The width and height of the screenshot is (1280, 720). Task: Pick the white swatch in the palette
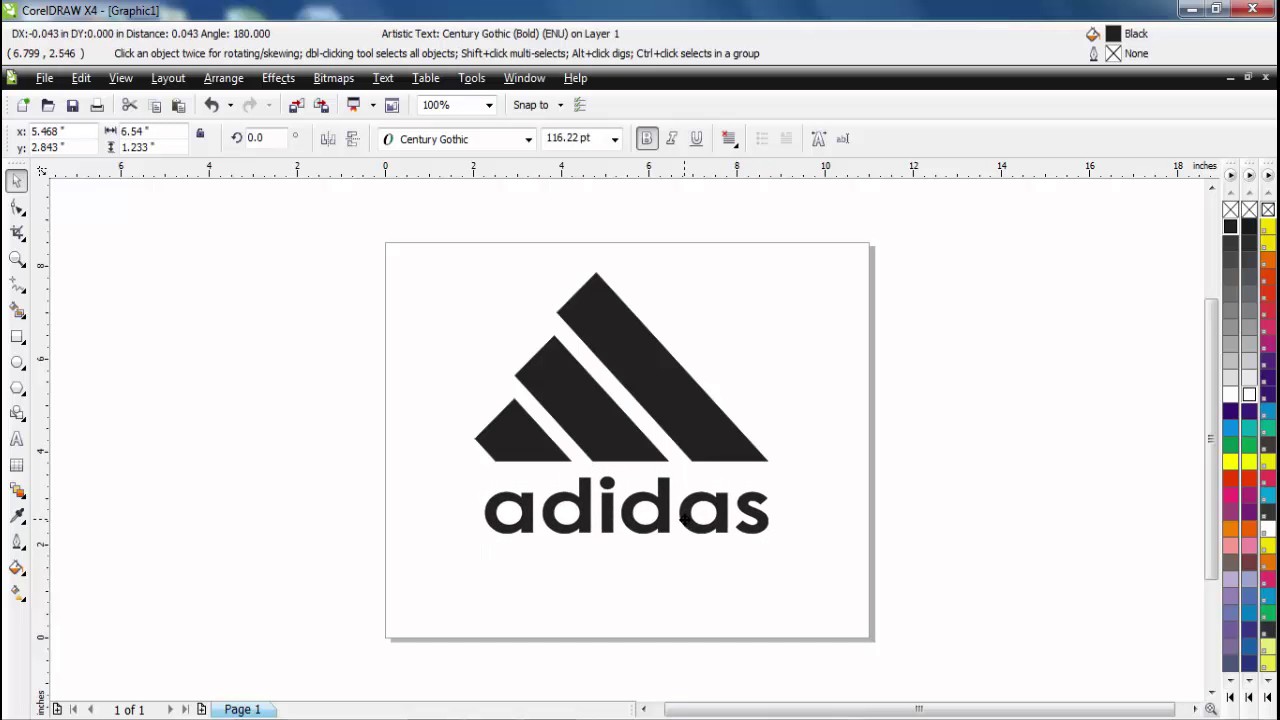pyautogui.click(x=1231, y=394)
